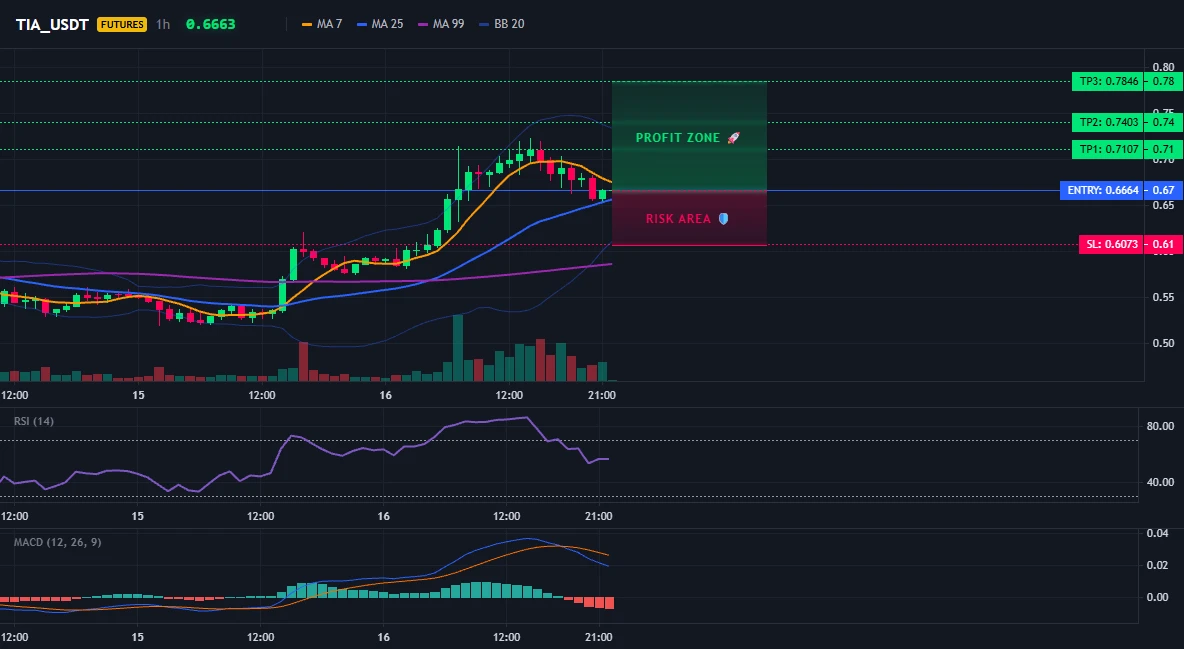Click the MA 7 legend entry

(322, 24)
